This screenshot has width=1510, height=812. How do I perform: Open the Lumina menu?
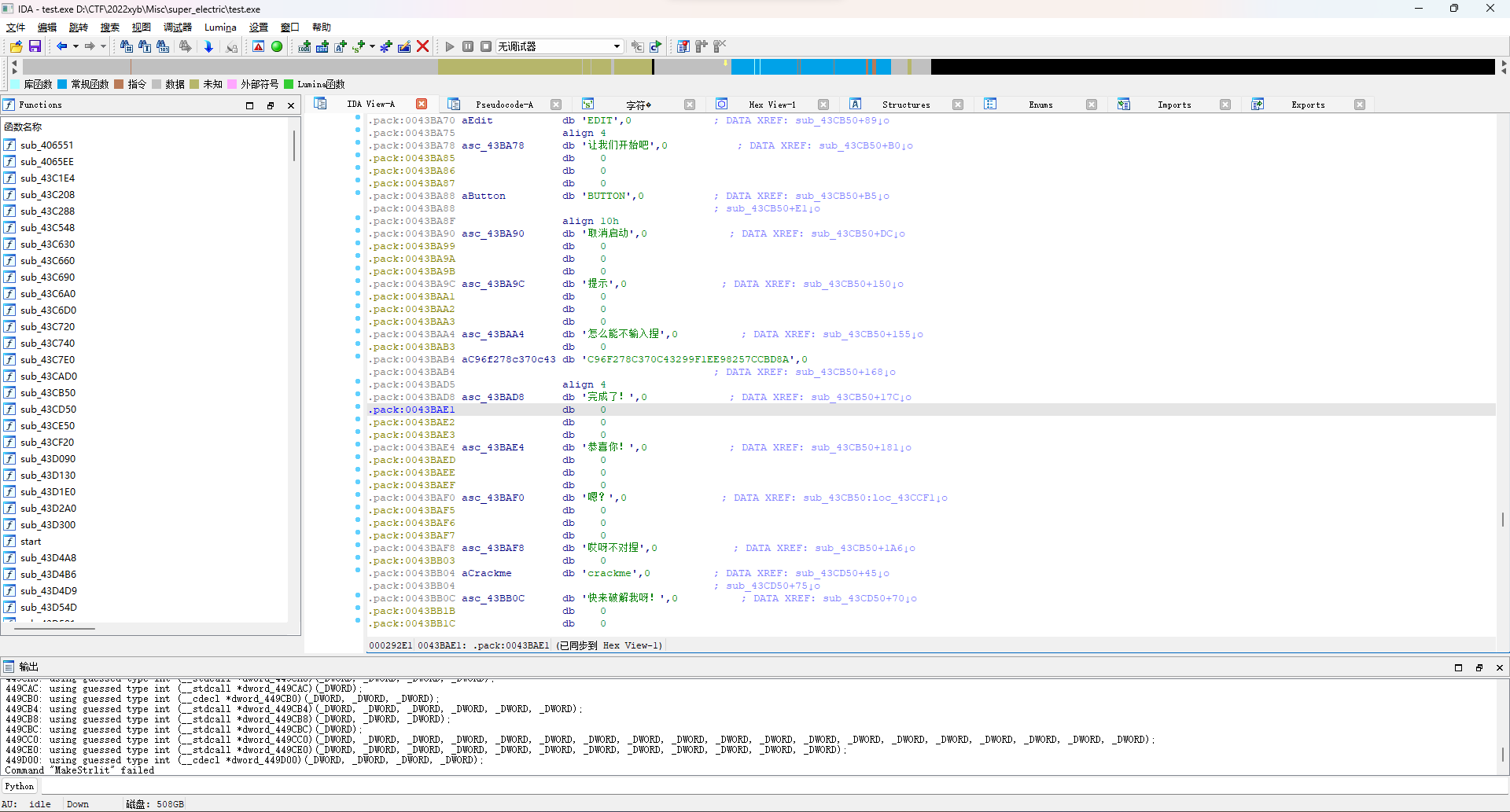tap(220, 28)
